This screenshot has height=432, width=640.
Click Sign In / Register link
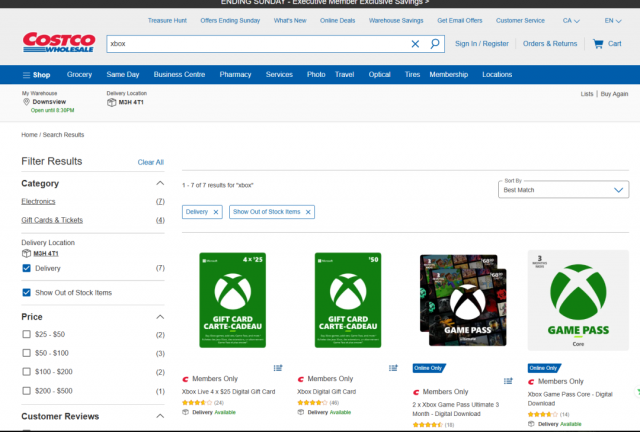481,44
